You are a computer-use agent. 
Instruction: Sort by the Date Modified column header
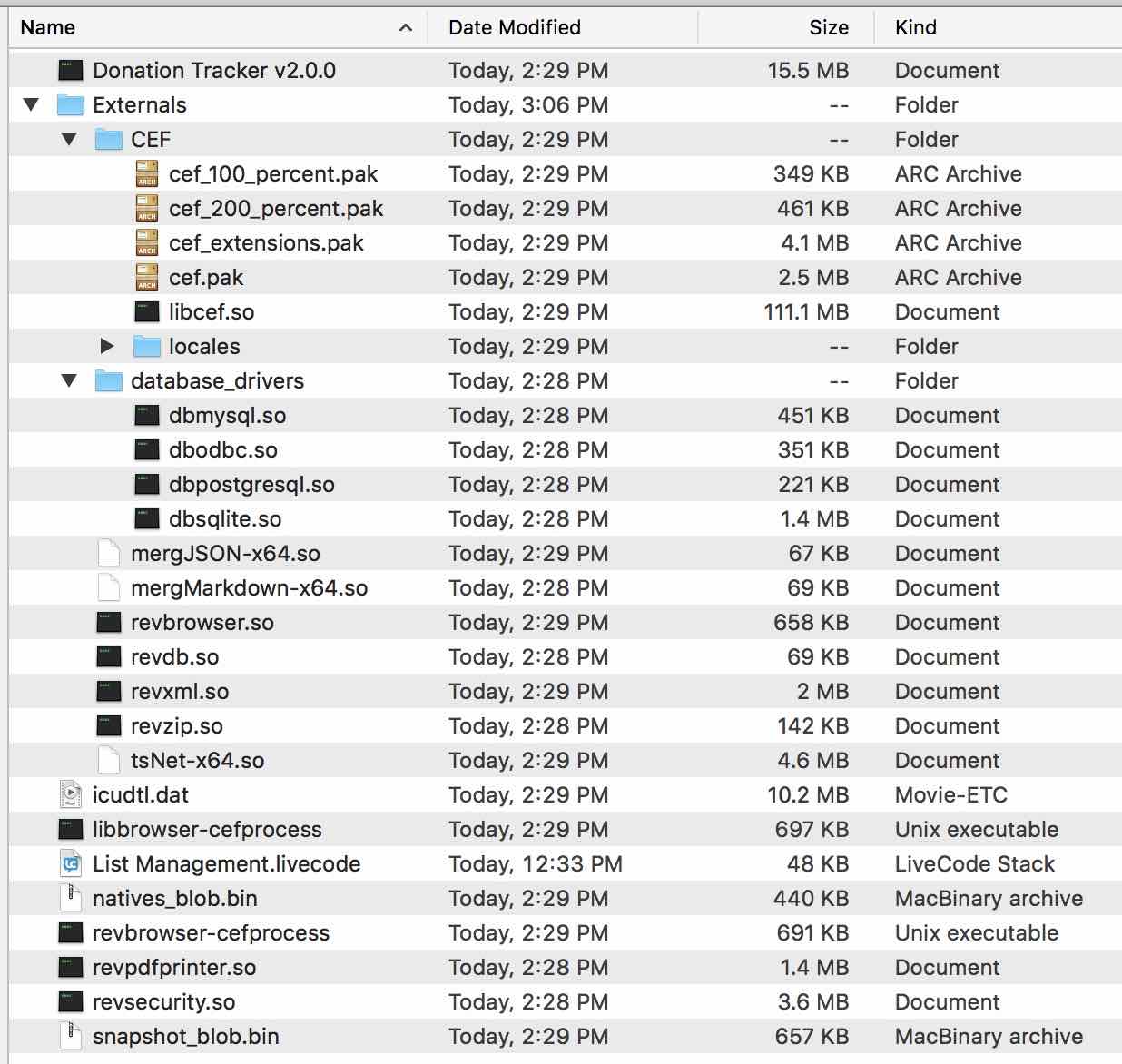[514, 27]
